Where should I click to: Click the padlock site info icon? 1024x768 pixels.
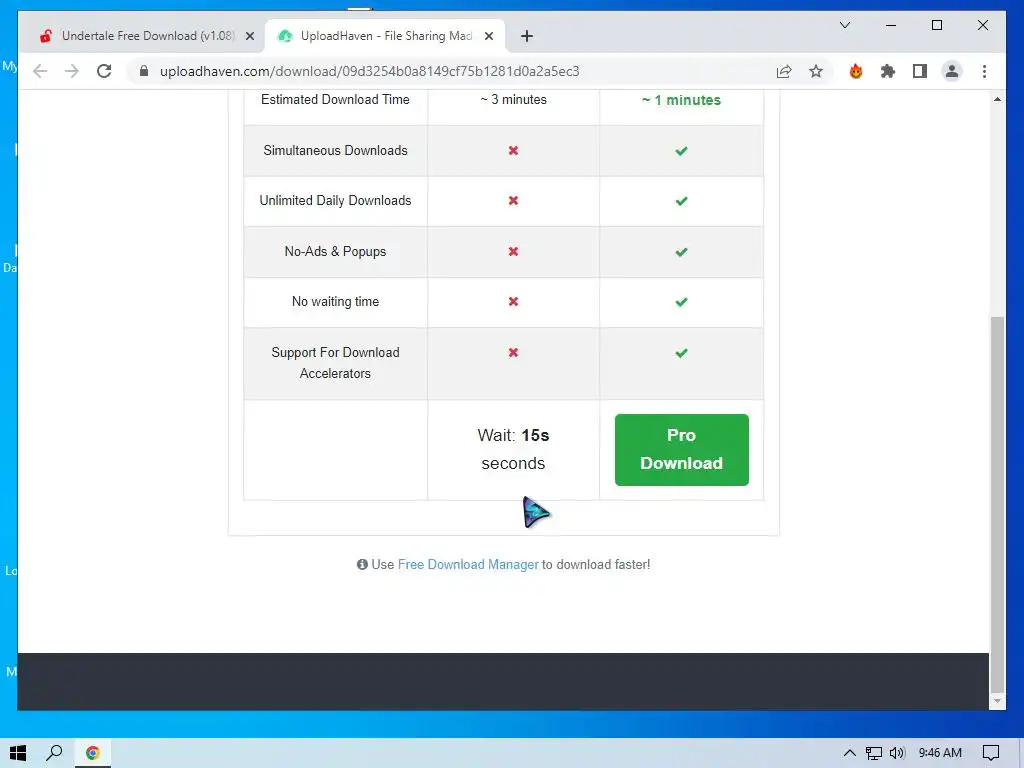pyautogui.click(x=144, y=71)
